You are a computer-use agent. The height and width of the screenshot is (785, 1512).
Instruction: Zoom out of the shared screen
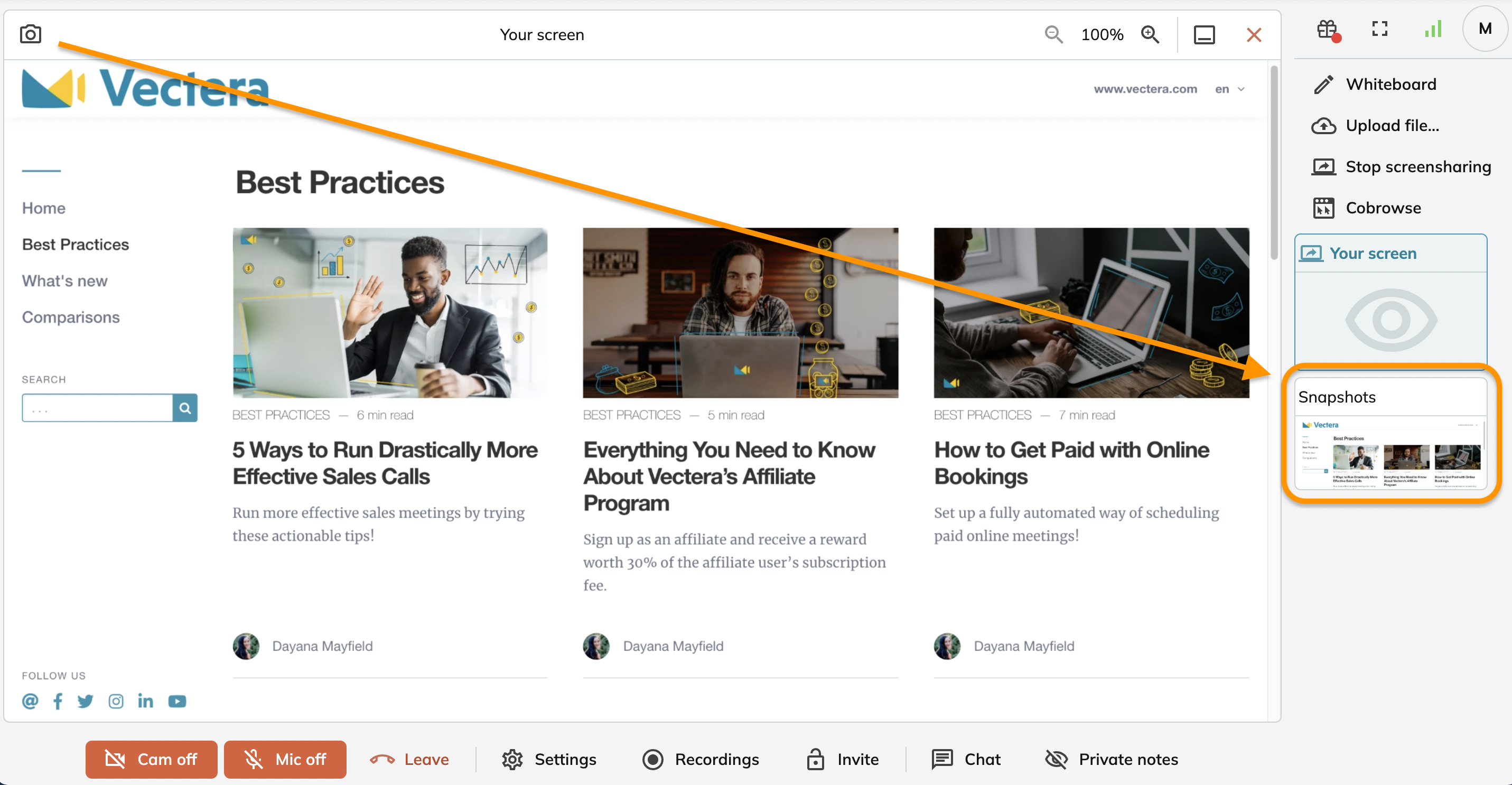1053,35
